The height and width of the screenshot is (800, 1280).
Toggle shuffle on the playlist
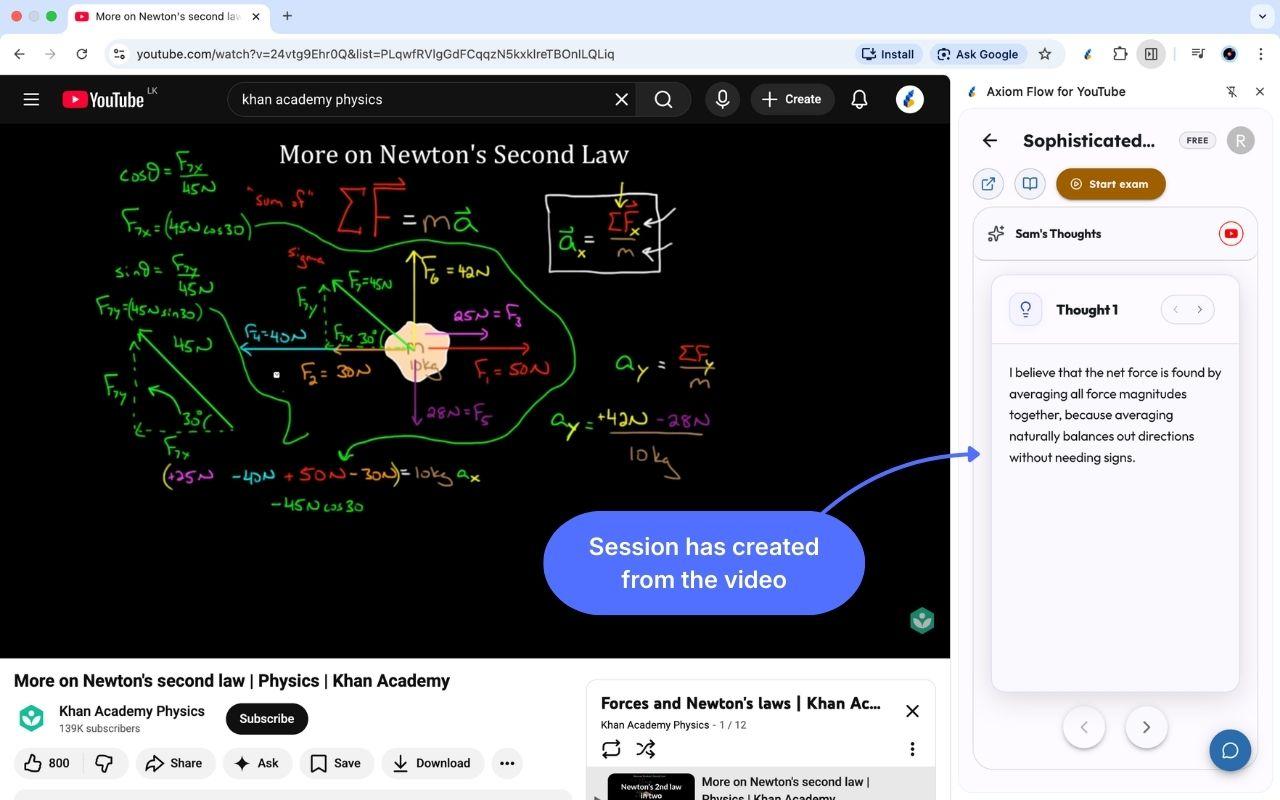645,748
